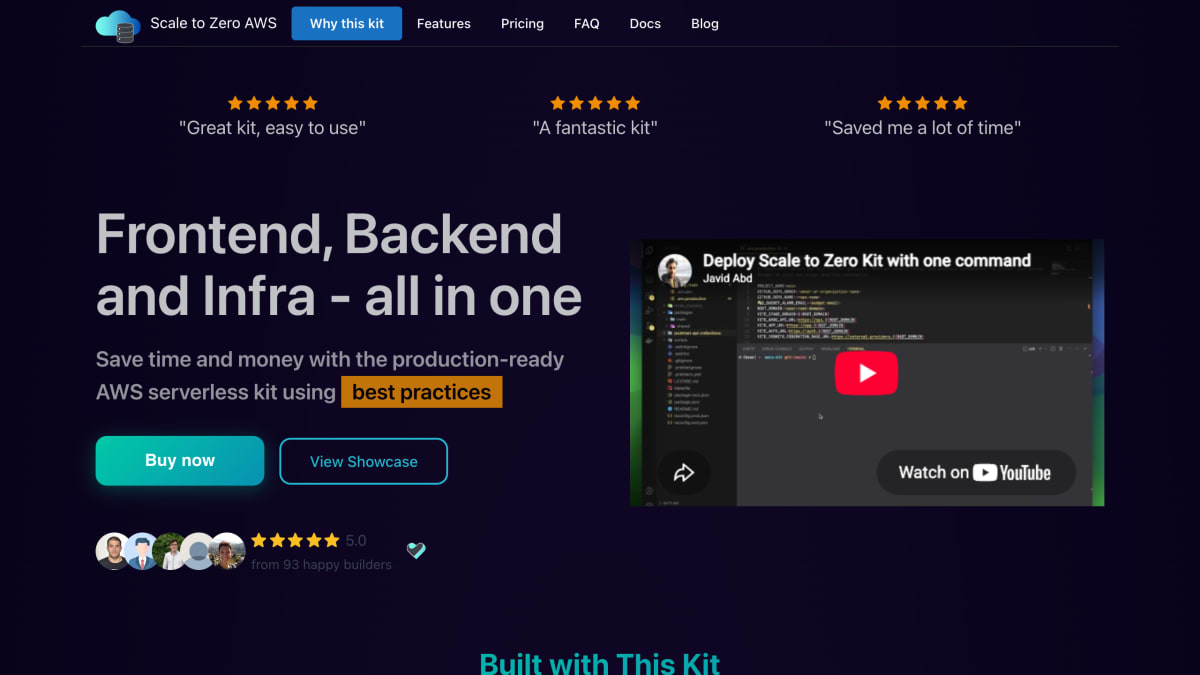Viewport: 1200px width, 675px height.
Task: Click Watch on YouTube button
Action: click(976, 473)
